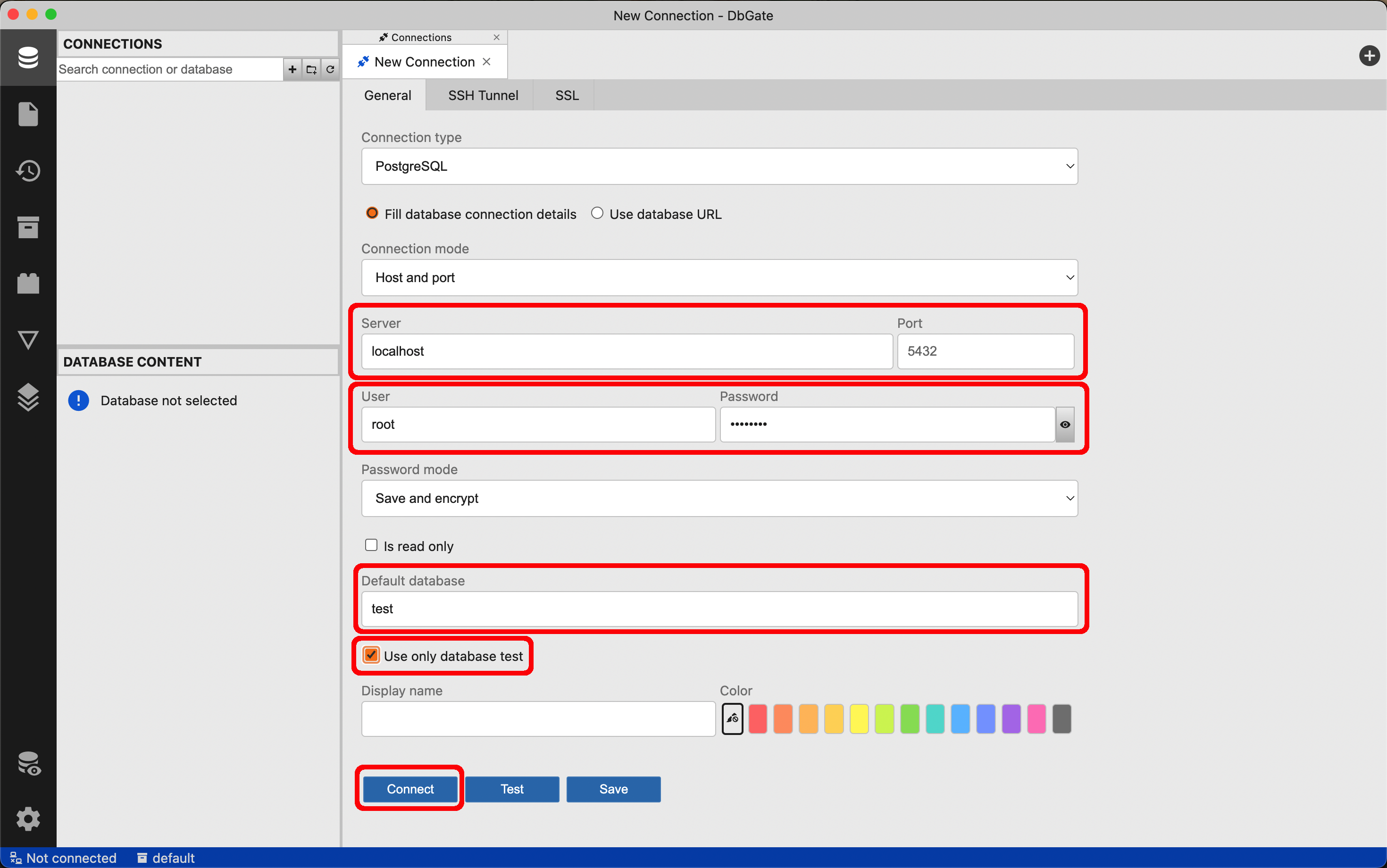
Task: Open the Password mode dropdown
Action: tap(719, 498)
